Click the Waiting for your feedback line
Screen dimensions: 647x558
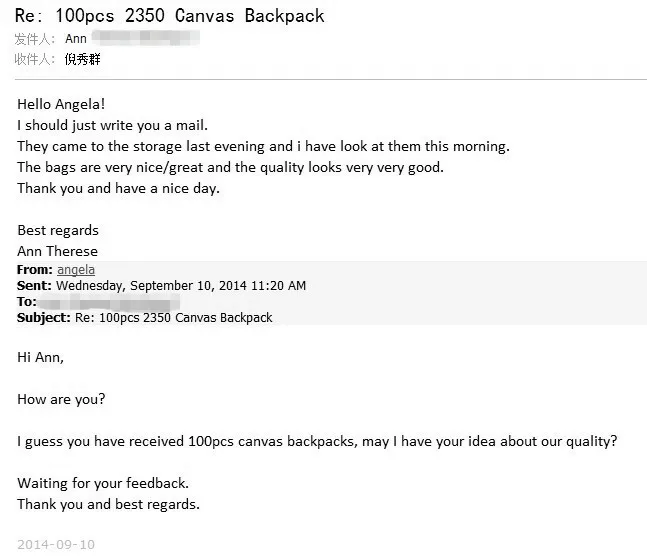(x=103, y=483)
